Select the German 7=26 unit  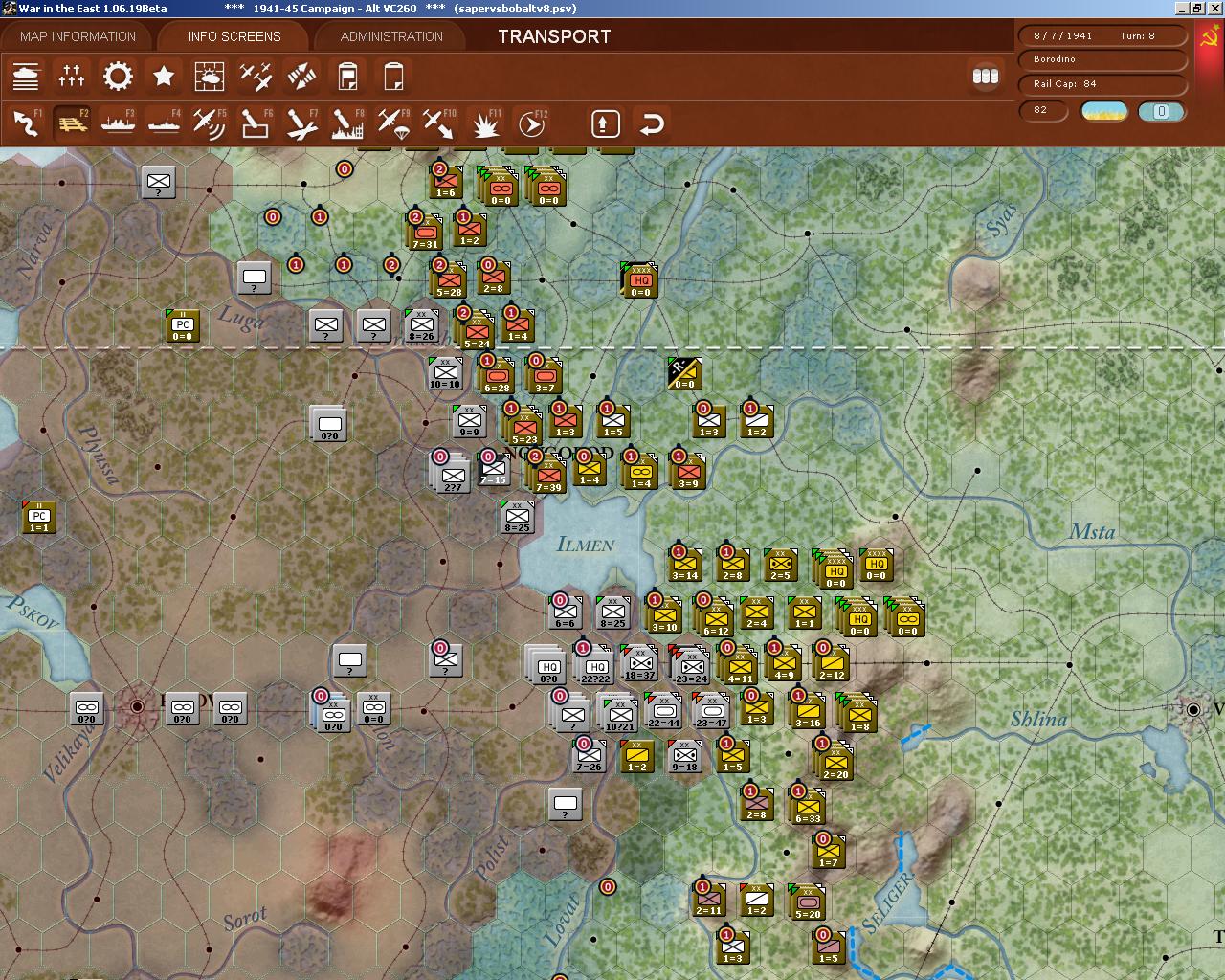[x=589, y=757]
